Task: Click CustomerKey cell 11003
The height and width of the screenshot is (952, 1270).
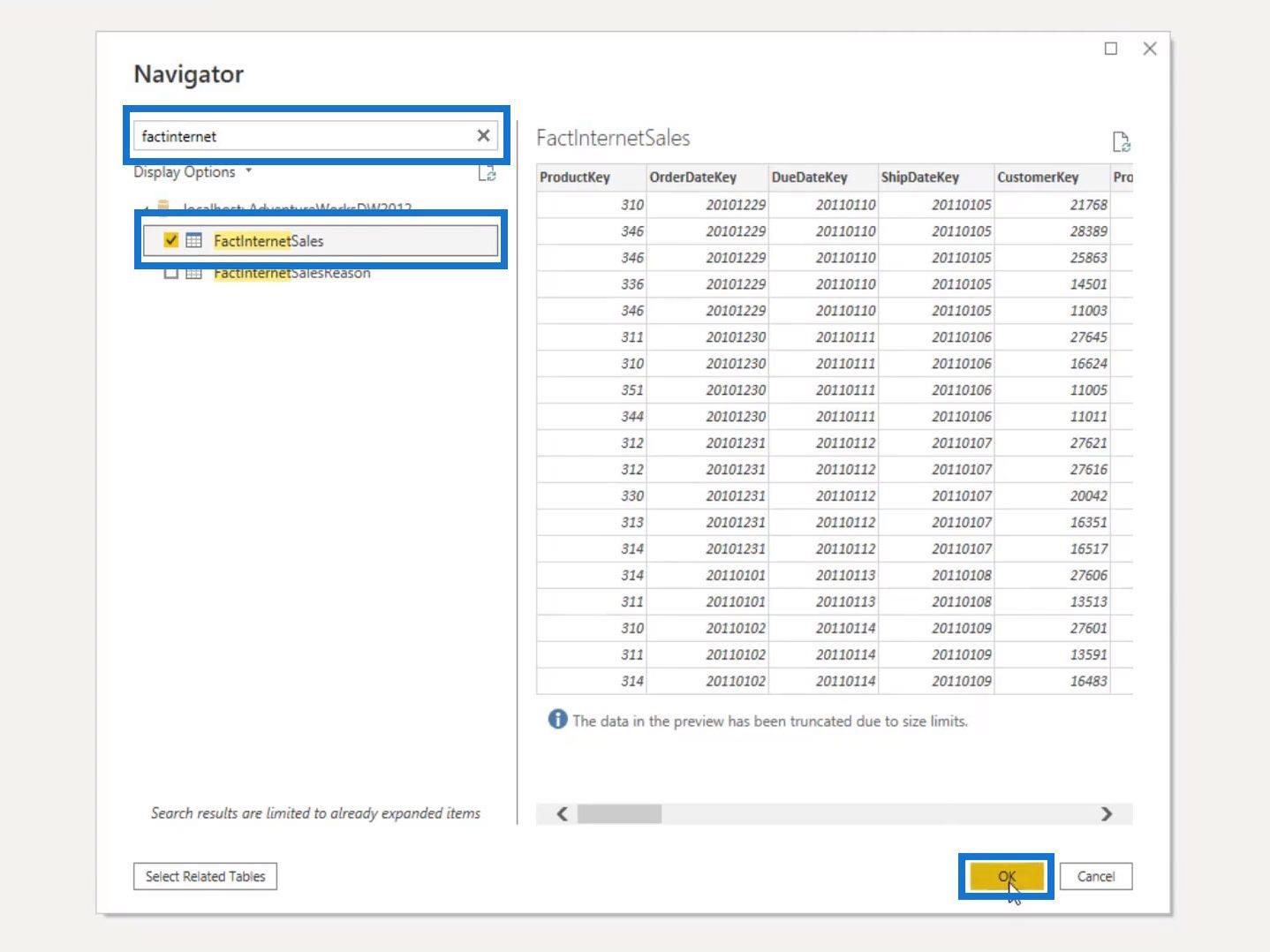Action: (x=1052, y=310)
